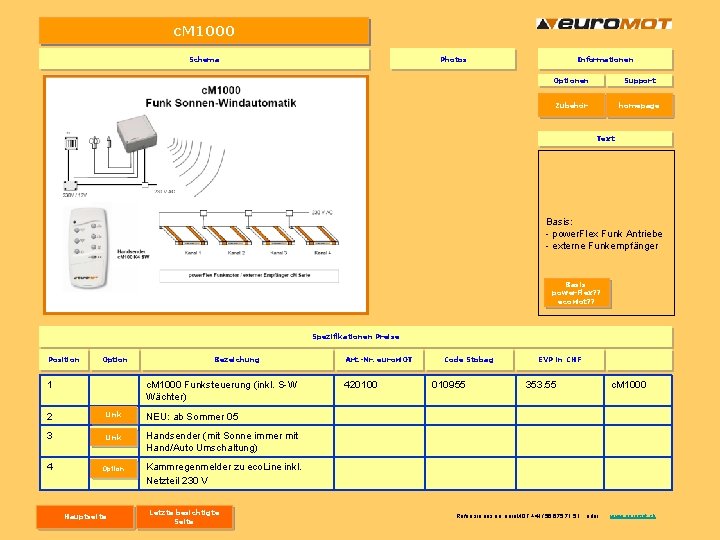The image size is (720, 540).
Task: Select position number 1 cell
Action: pos(64,390)
